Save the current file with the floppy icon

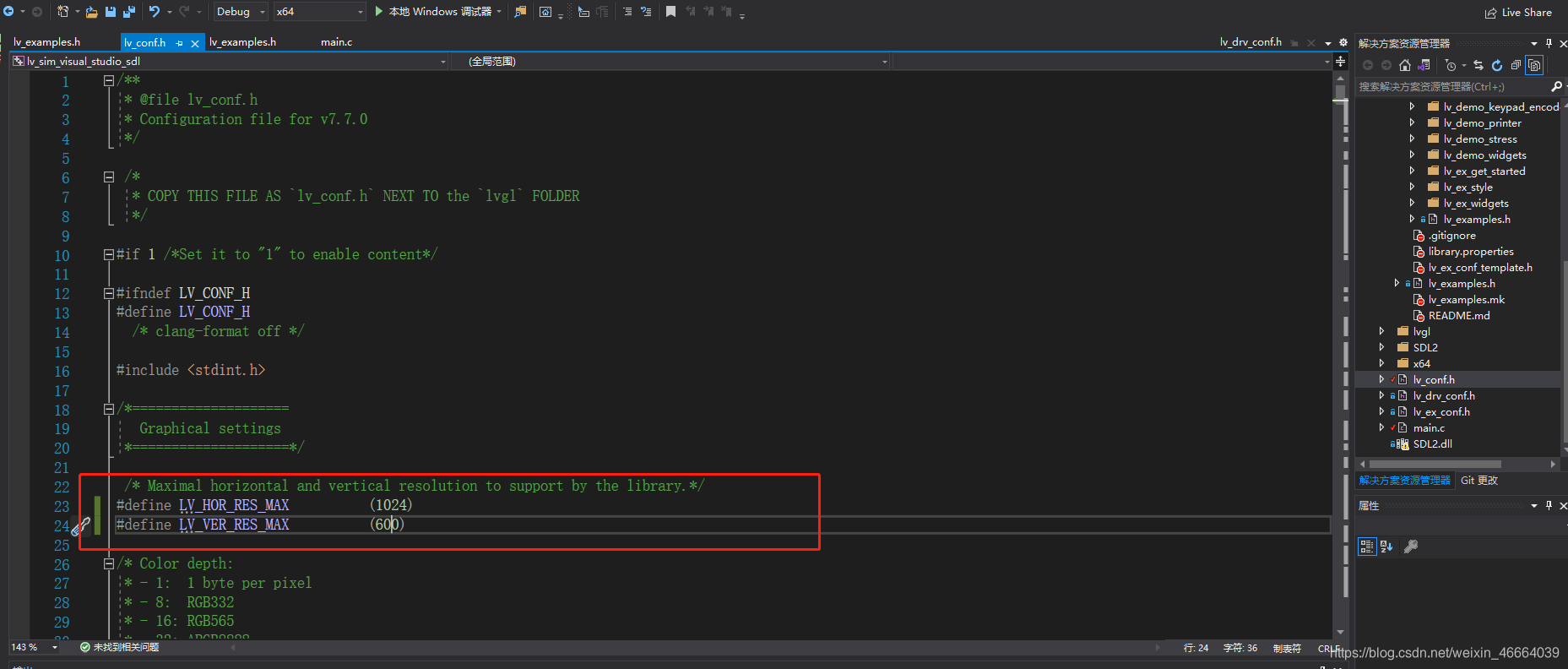[111, 12]
